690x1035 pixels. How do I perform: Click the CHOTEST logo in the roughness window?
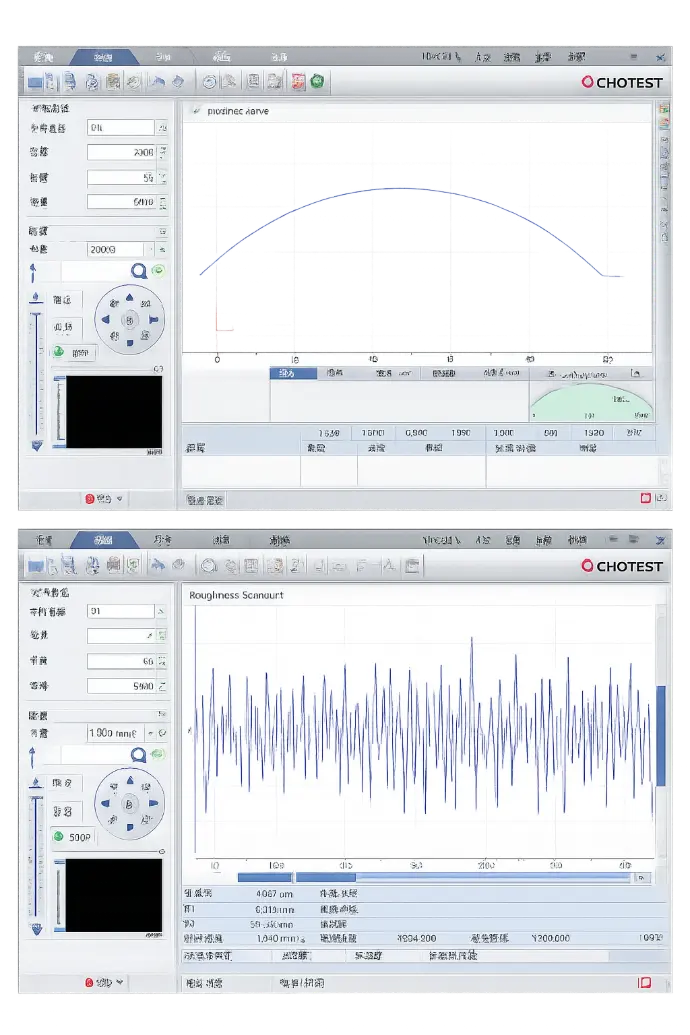[622, 566]
